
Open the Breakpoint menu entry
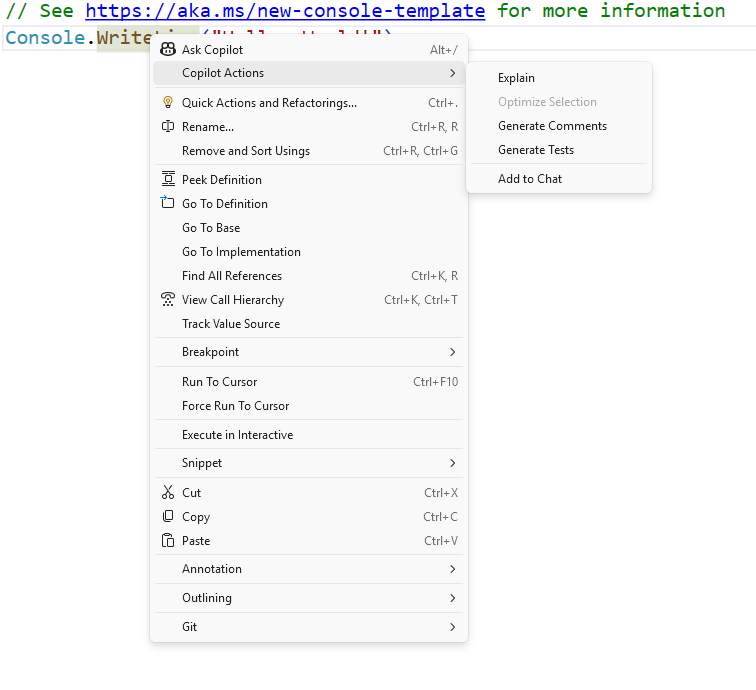click(309, 352)
